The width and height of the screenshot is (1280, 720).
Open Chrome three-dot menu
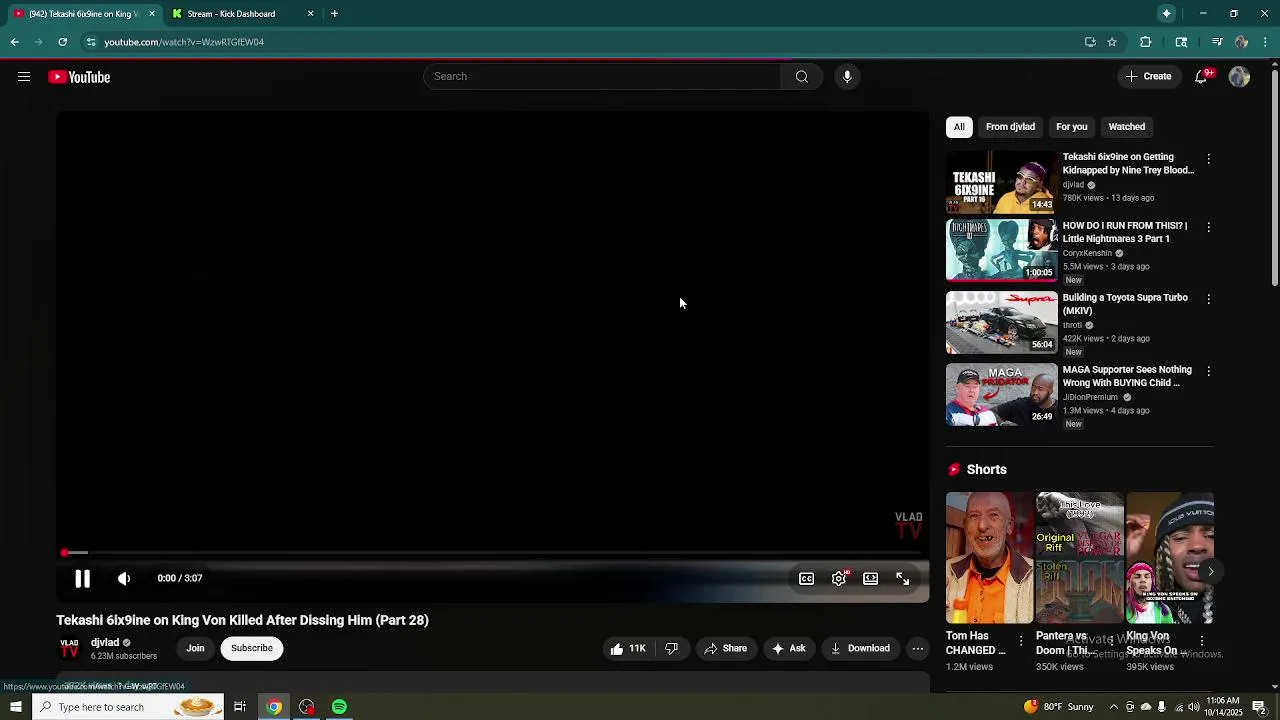pos(1266,42)
